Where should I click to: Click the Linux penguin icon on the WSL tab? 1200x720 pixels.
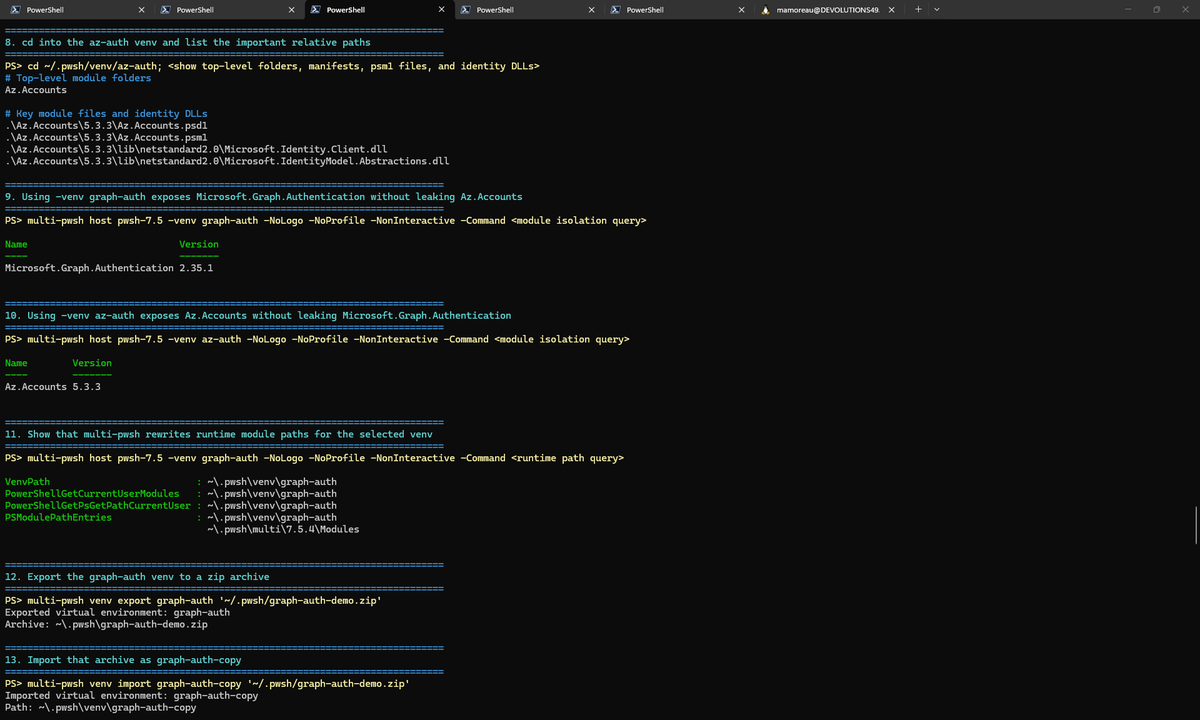click(764, 9)
